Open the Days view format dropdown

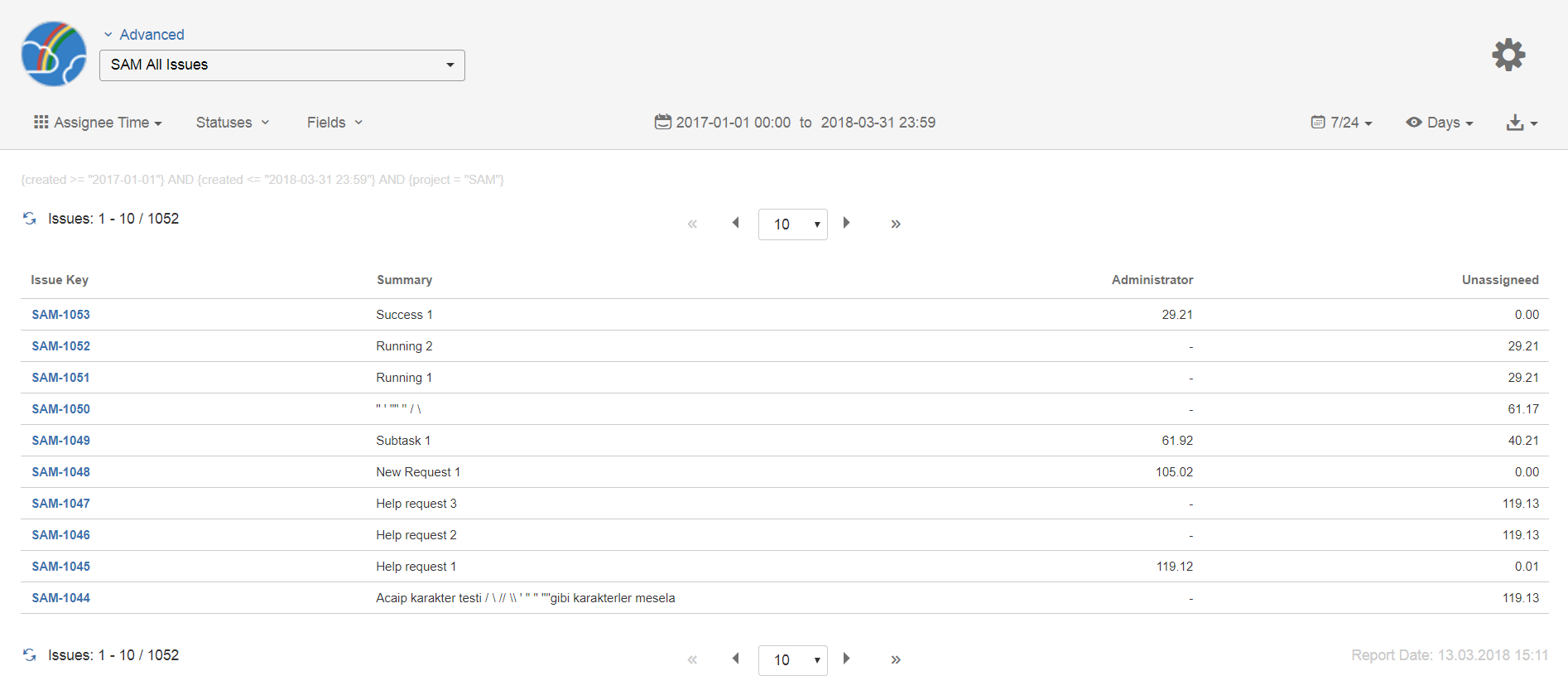1440,123
